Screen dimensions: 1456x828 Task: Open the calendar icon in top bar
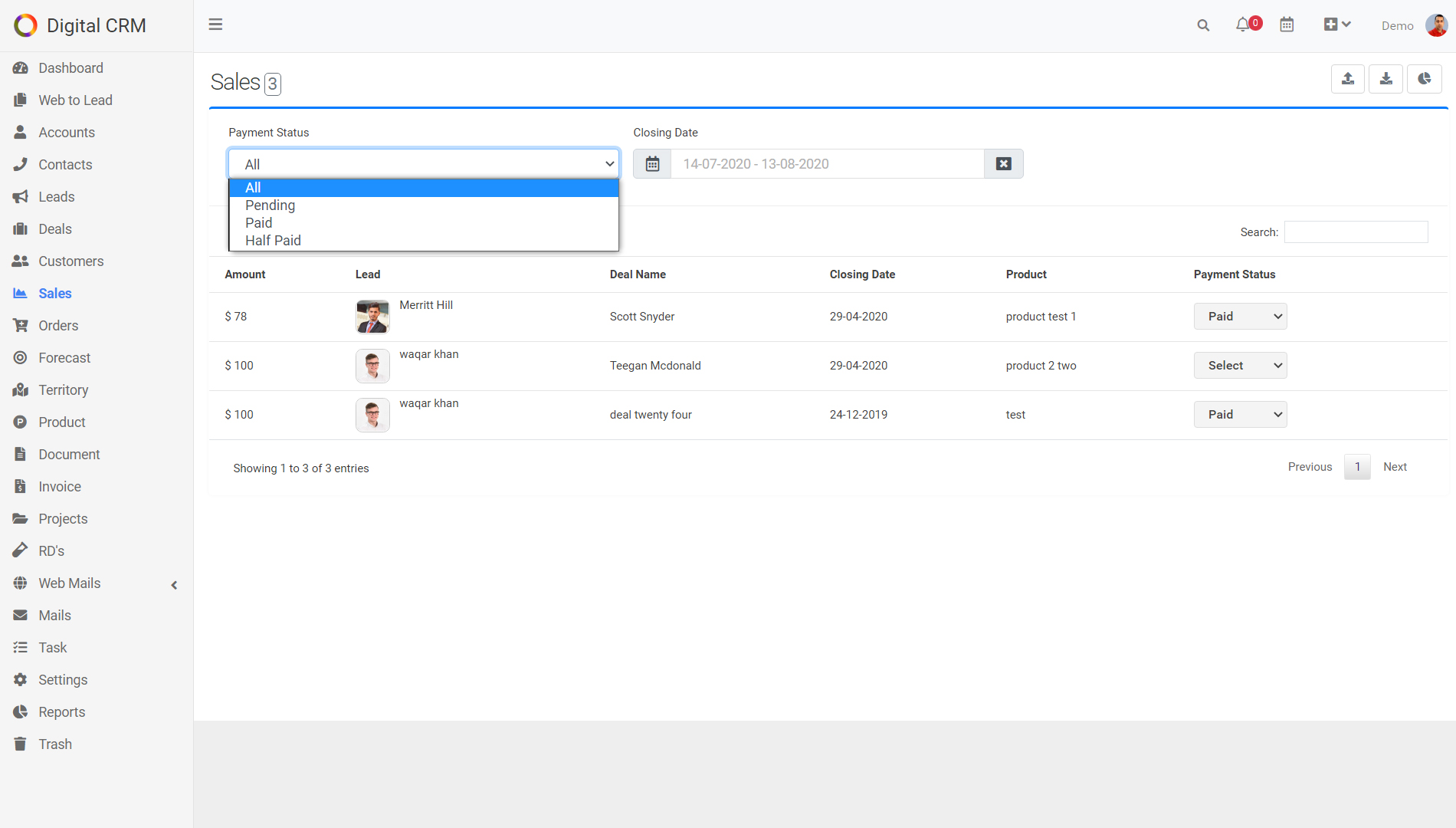(x=1287, y=25)
